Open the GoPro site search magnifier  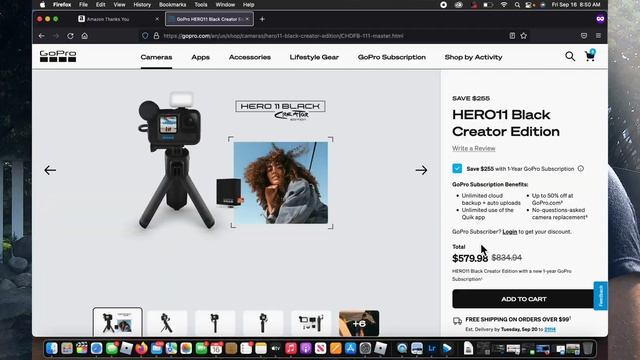pyautogui.click(x=570, y=56)
